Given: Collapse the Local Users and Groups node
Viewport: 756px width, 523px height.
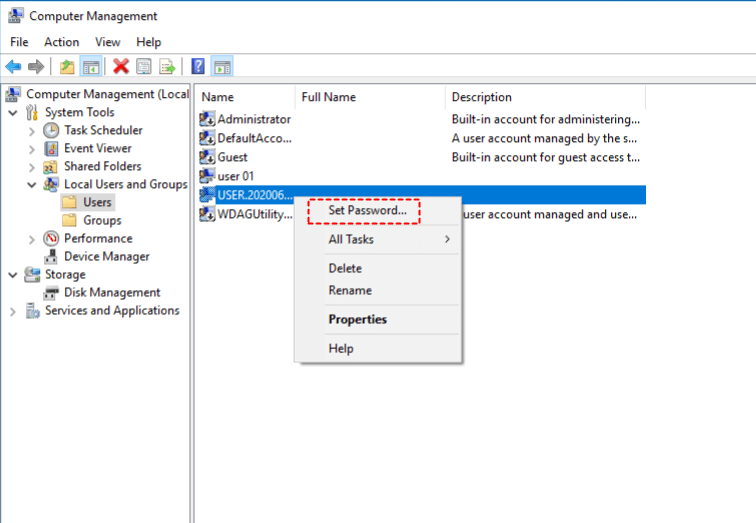Looking at the screenshot, I should (x=32, y=185).
